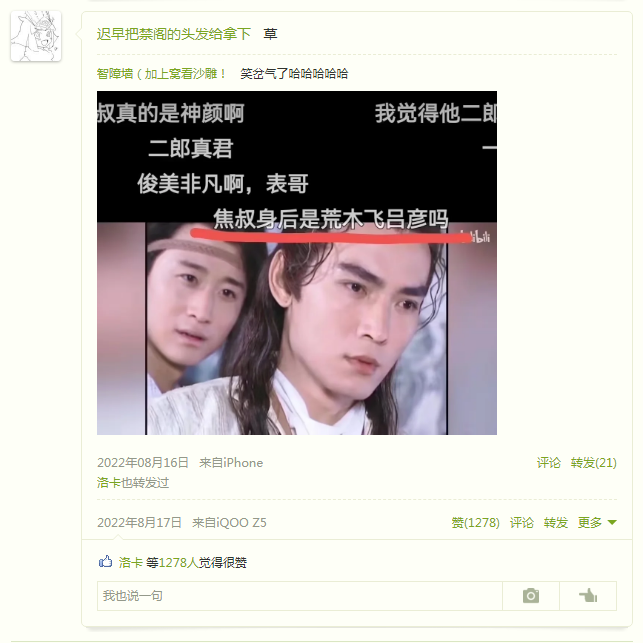Open the username link 迟早把禁阁的头发给拿下
The width and height of the screenshot is (643, 643).
click(173, 34)
